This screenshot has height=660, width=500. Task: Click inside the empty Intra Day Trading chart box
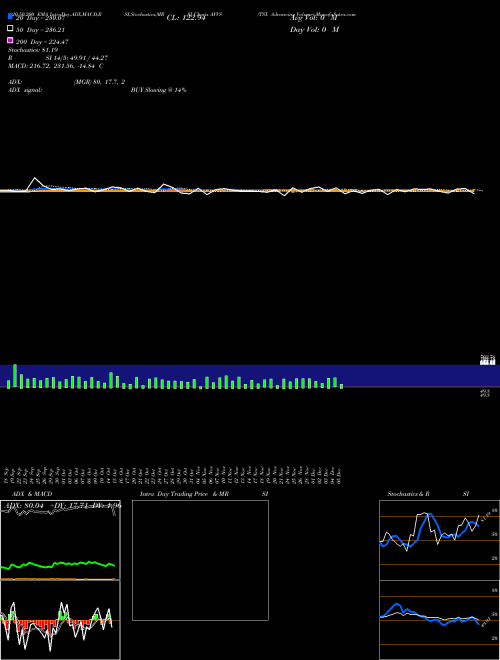tap(200, 560)
